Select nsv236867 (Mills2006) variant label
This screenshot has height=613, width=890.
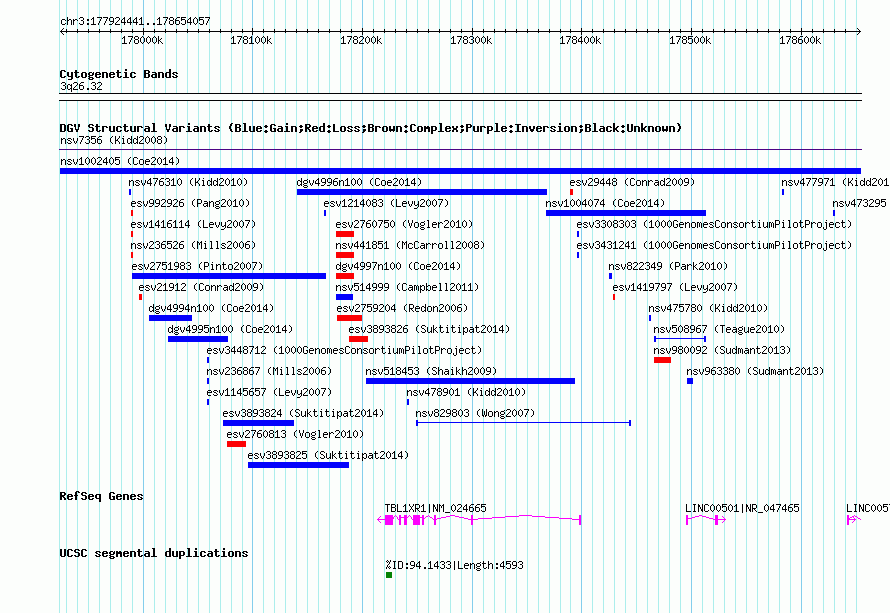click(269, 371)
